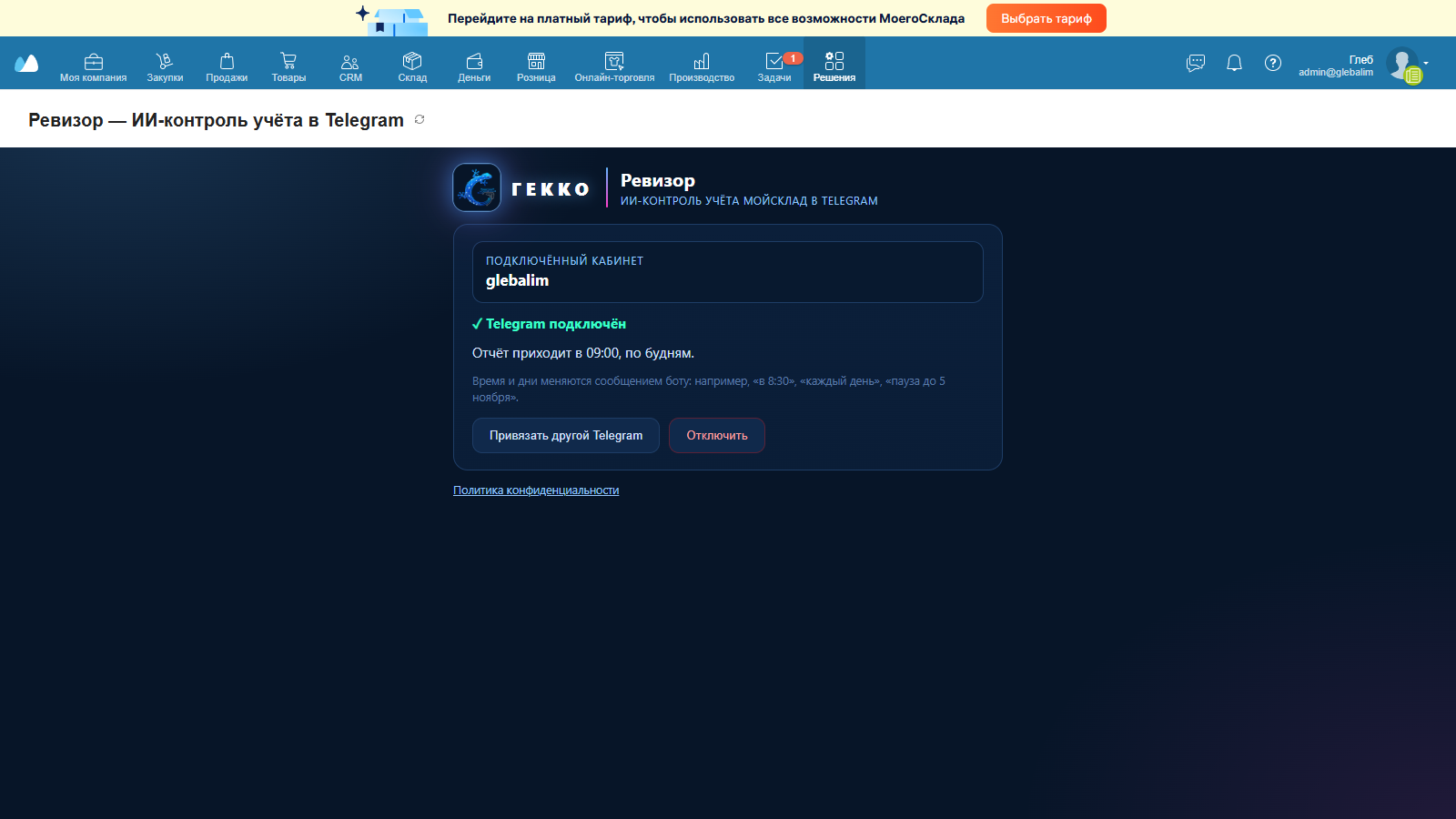Open the Политика конфиденциальности link
Image resolution: width=1456 pixels, height=819 pixels.
pyautogui.click(x=536, y=490)
